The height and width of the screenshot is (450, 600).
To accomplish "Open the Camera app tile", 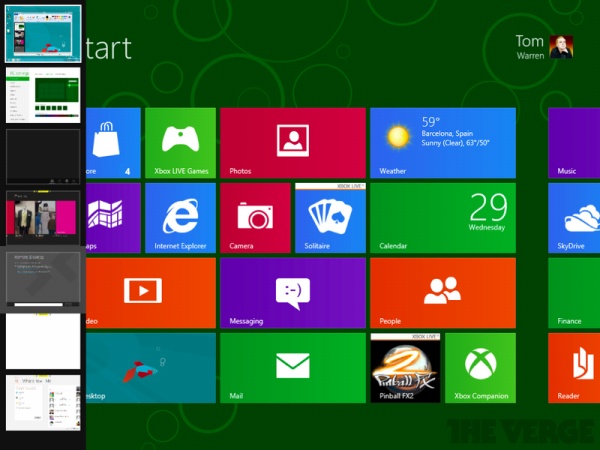I will [255, 217].
